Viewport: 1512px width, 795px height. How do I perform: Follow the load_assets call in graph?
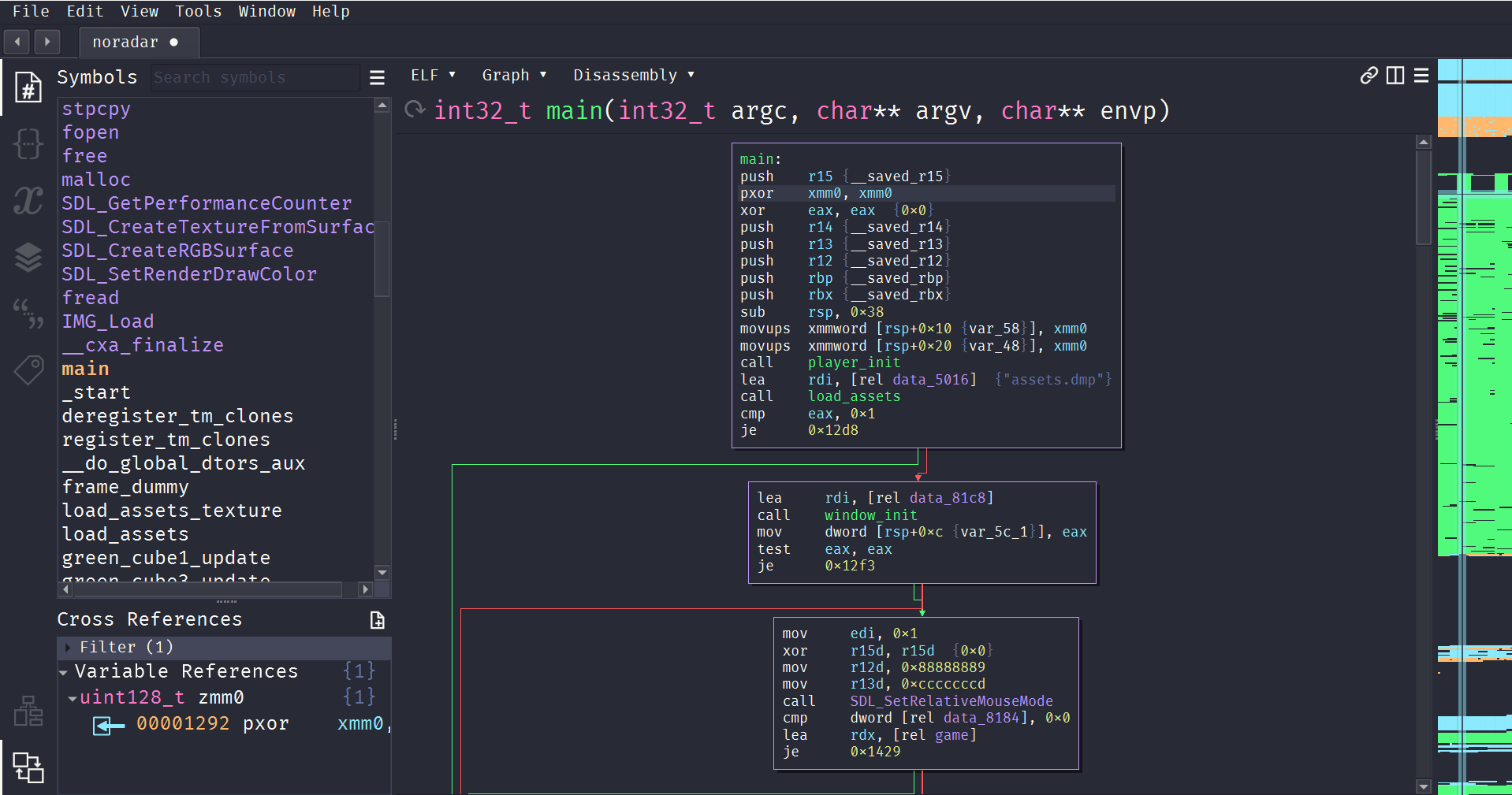click(854, 396)
